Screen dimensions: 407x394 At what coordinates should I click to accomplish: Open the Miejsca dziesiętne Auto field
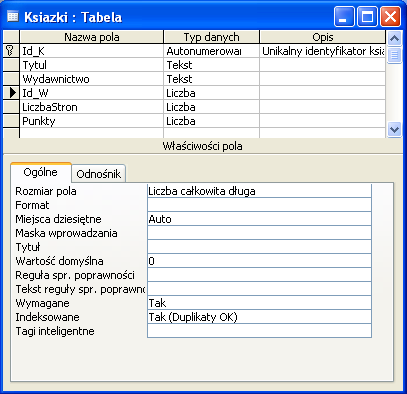259,219
